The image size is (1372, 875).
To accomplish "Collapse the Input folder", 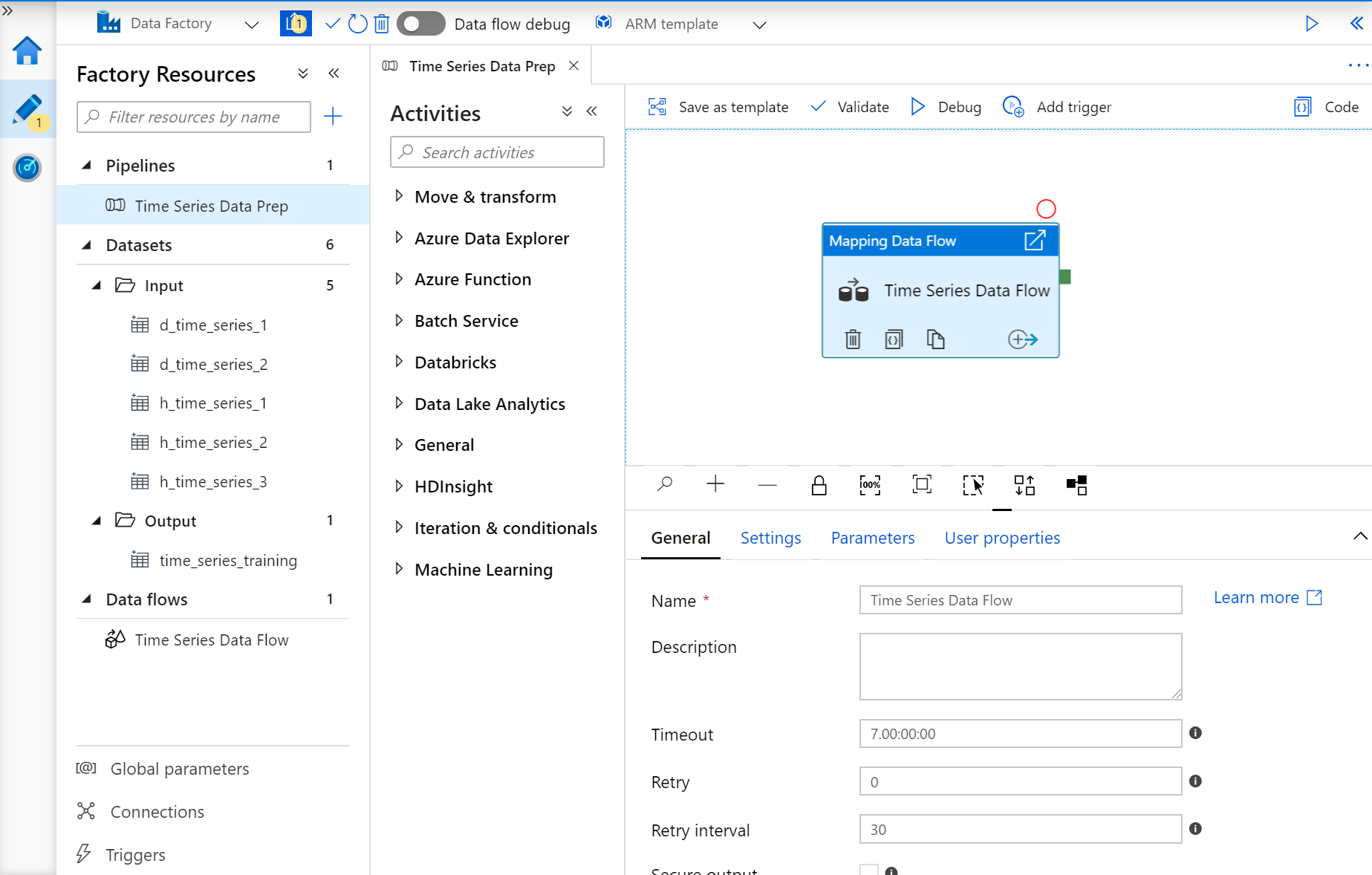I will [97, 285].
